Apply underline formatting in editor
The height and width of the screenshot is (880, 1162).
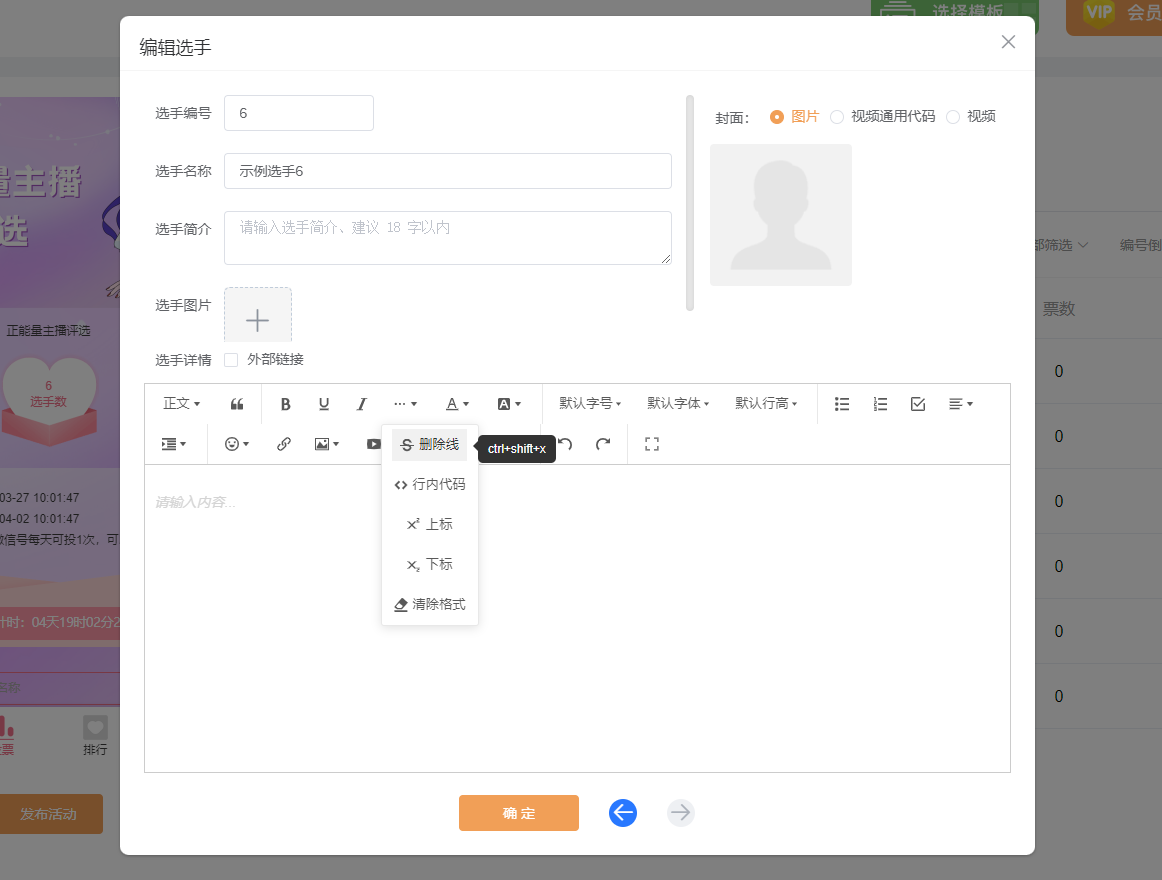[x=324, y=404]
